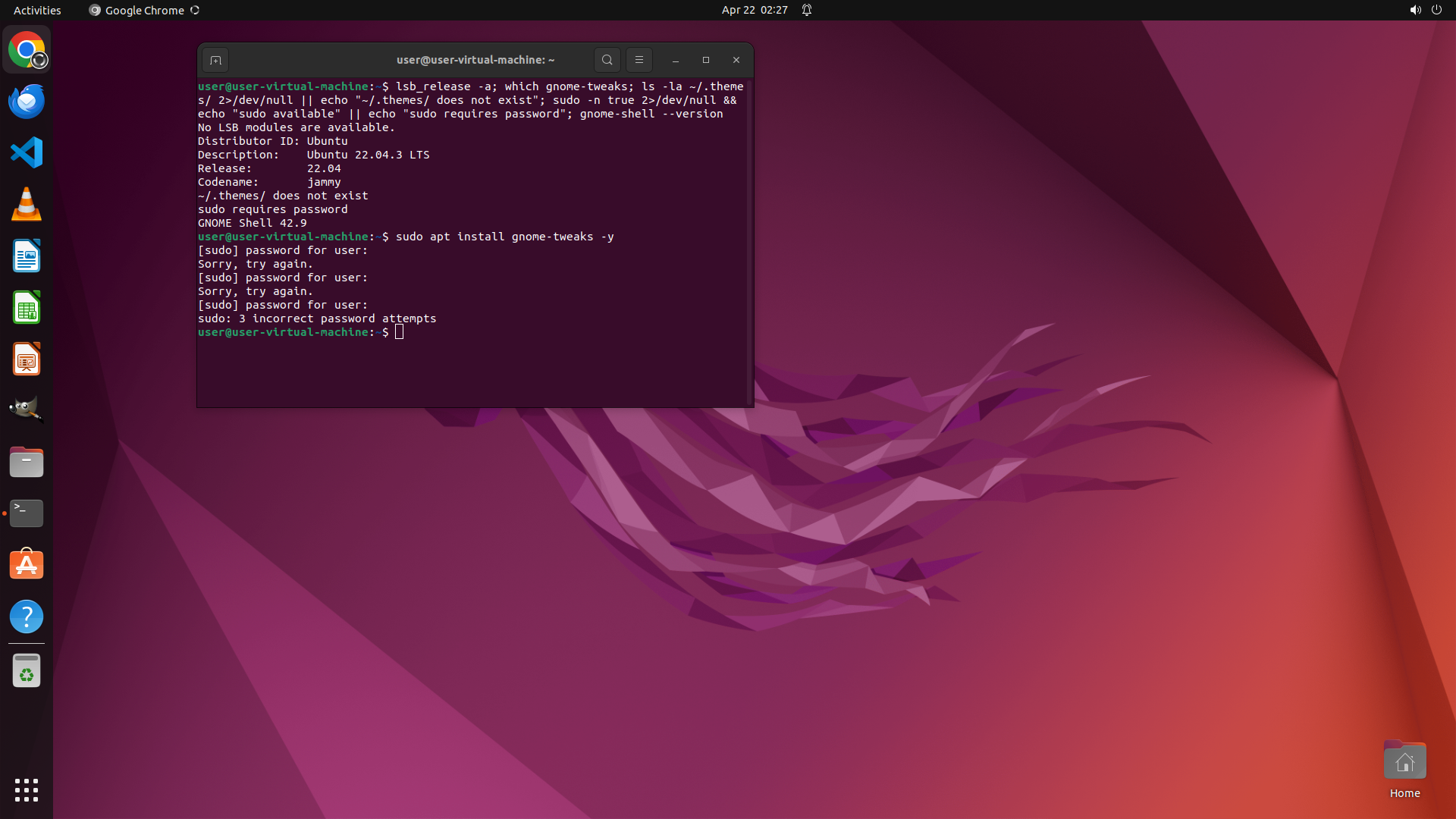Open system menu via volume icon
Screen dimensions: 1456x819
pyautogui.click(x=1415, y=10)
